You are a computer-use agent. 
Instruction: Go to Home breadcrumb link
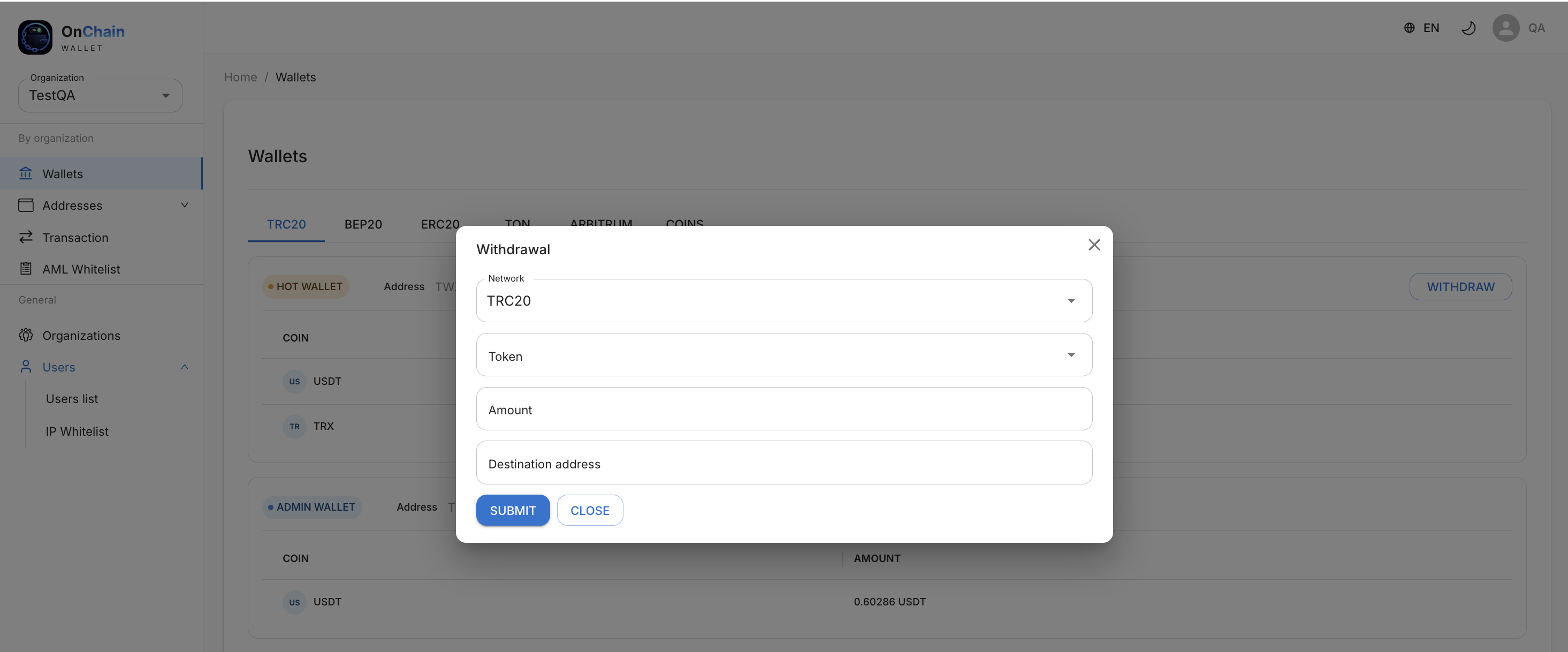[240, 77]
